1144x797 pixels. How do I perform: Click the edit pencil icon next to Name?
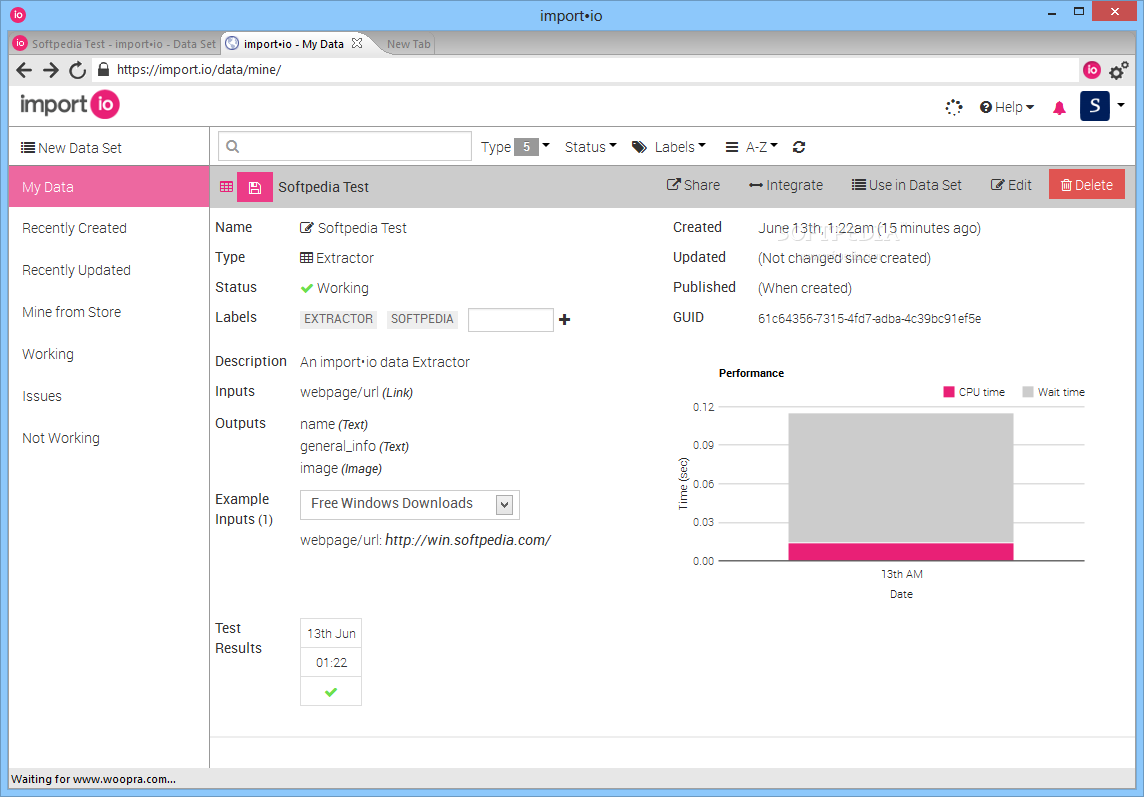[306, 228]
